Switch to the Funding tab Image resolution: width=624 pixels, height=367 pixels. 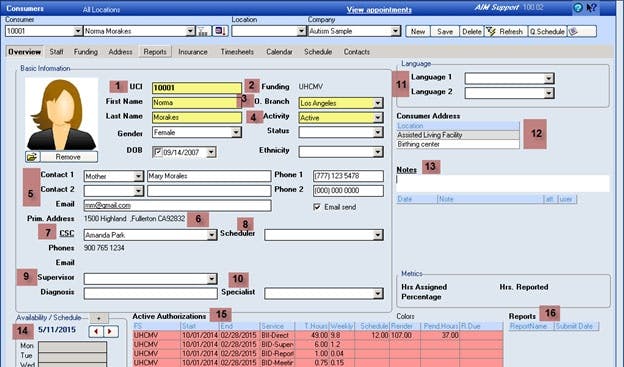(x=86, y=52)
